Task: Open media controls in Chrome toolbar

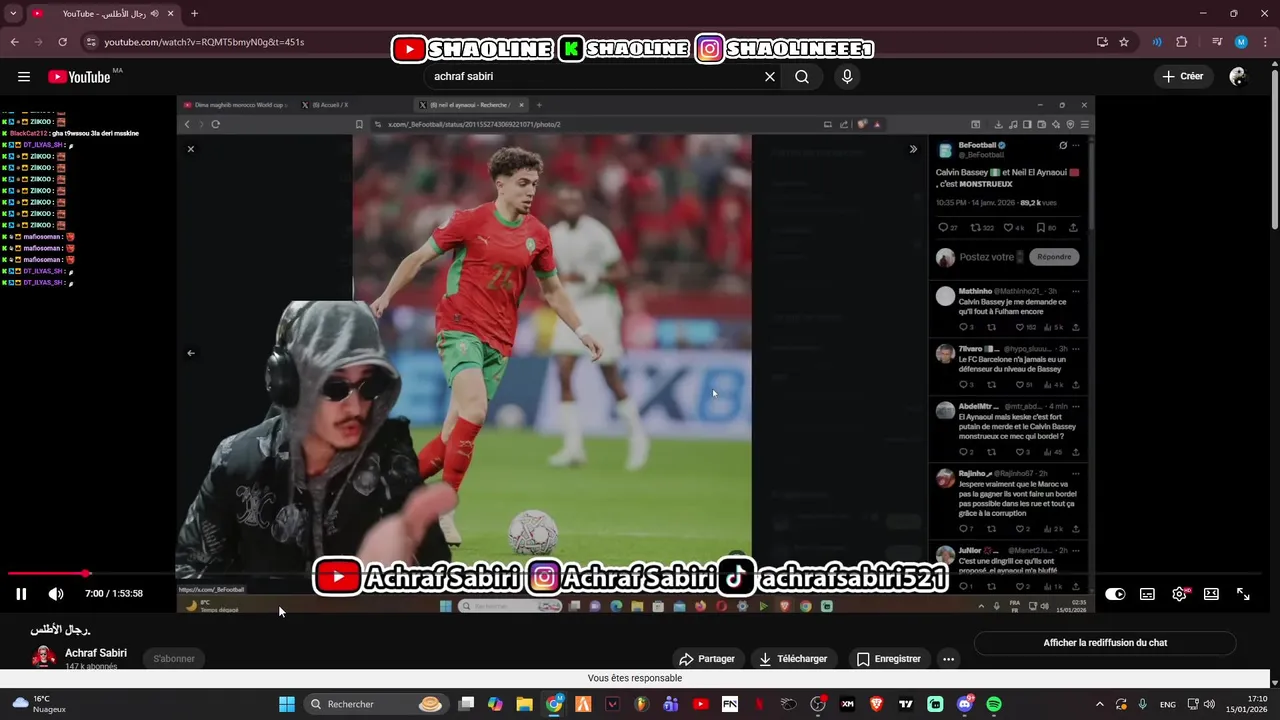Action: [x=1217, y=42]
